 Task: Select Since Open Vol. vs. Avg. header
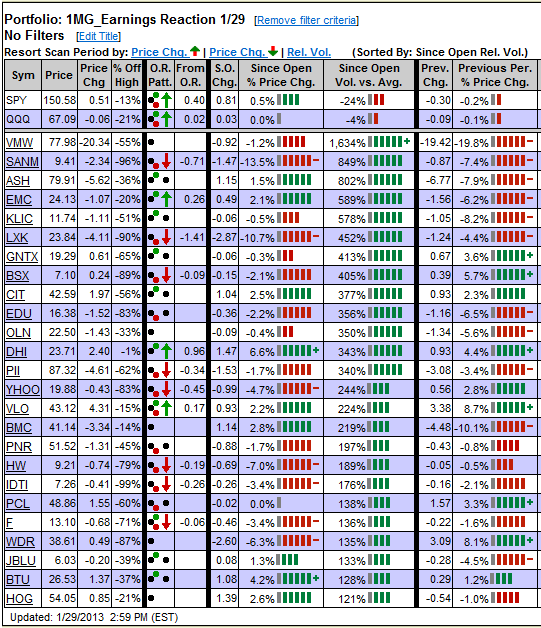[x=369, y=75]
